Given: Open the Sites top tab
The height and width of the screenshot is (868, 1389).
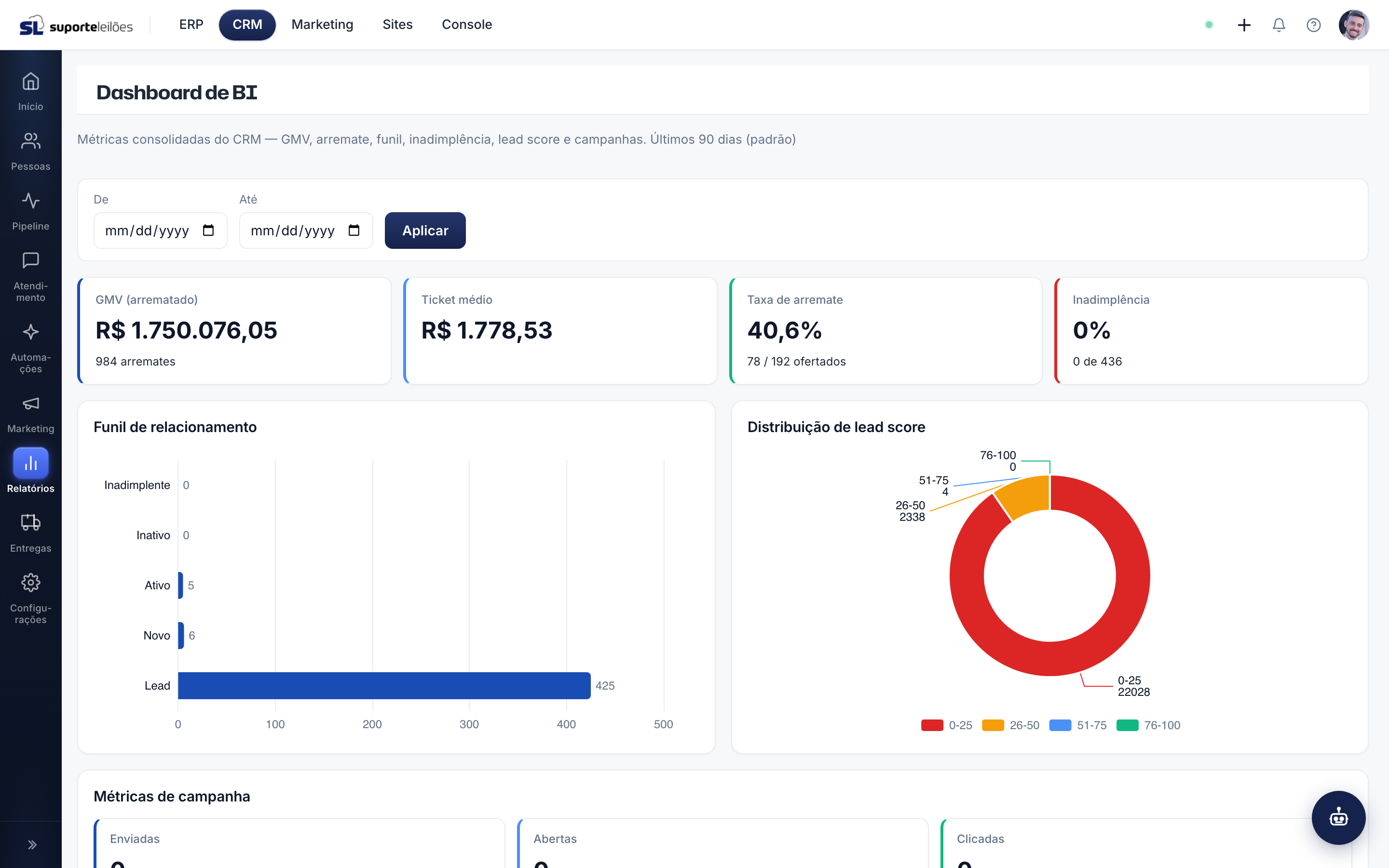Looking at the screenshot, I should [x=397, y=25].
